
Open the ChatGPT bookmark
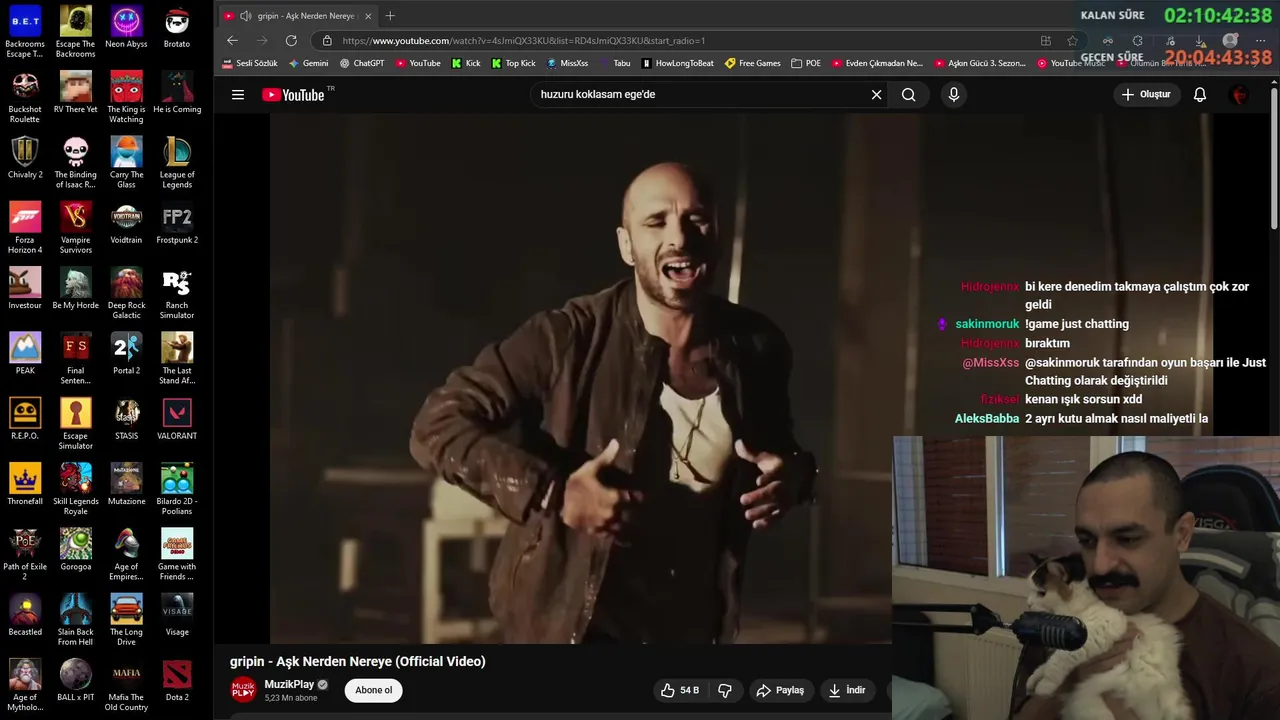pos(362,63)
